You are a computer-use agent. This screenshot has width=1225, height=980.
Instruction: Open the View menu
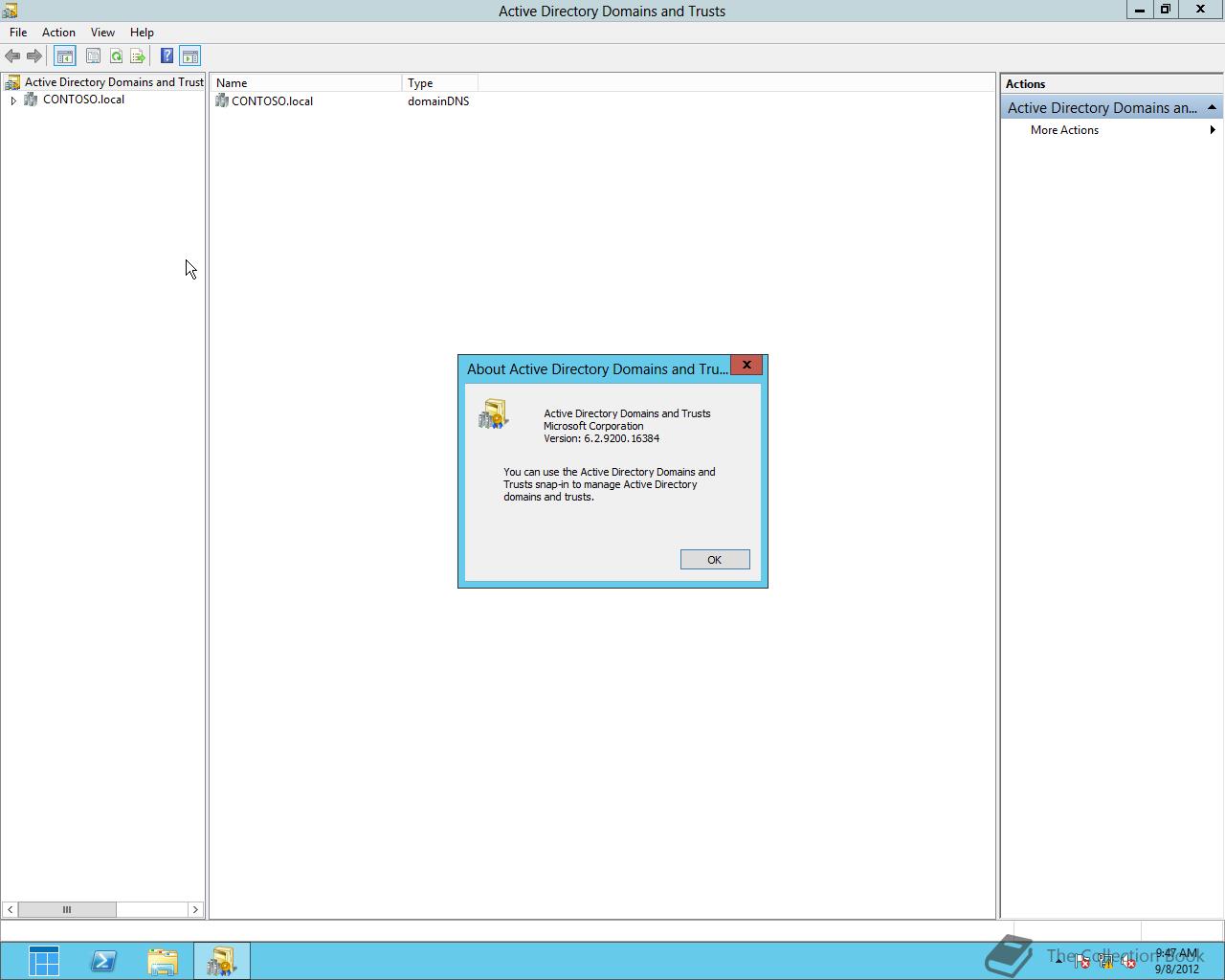pyautogui.click(x=102, y=33)
